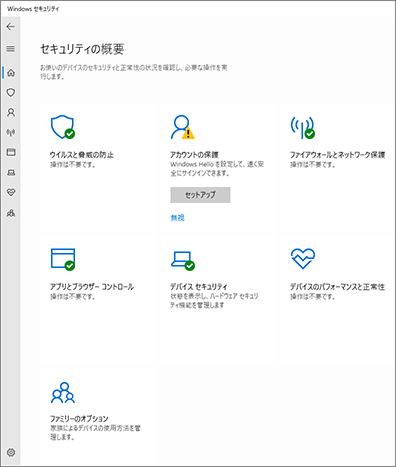Image resolution: width=396 pixels, height=467 pixels.
Task: Click the 無視 dismiss link
Action: pos(177,218)
